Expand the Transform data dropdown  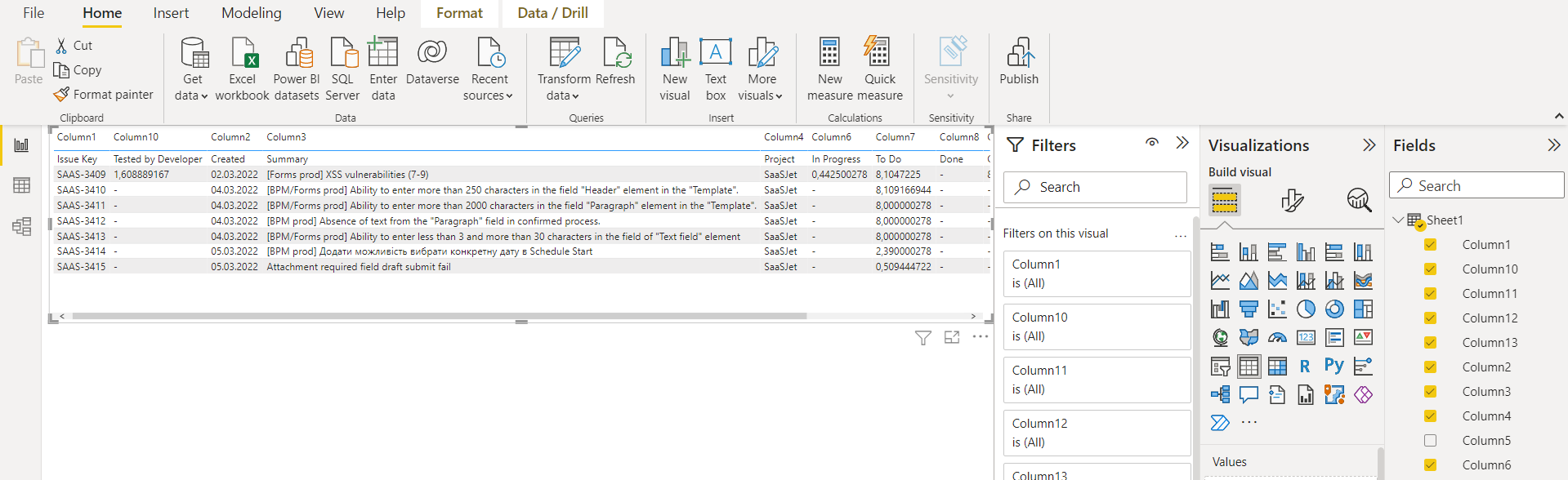coord(564,69)
